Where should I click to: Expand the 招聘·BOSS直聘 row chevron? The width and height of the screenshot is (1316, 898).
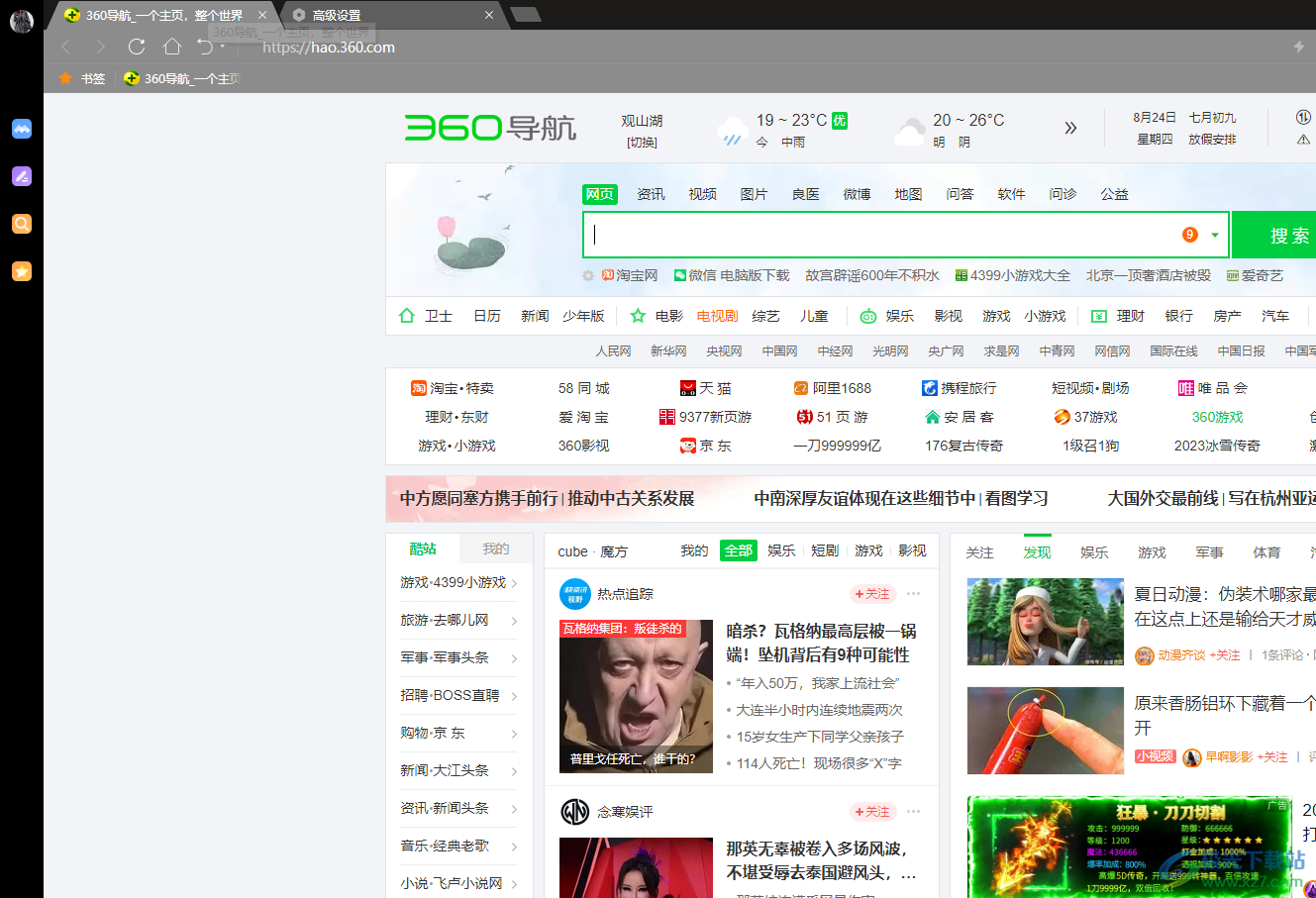tap(515, 696)
